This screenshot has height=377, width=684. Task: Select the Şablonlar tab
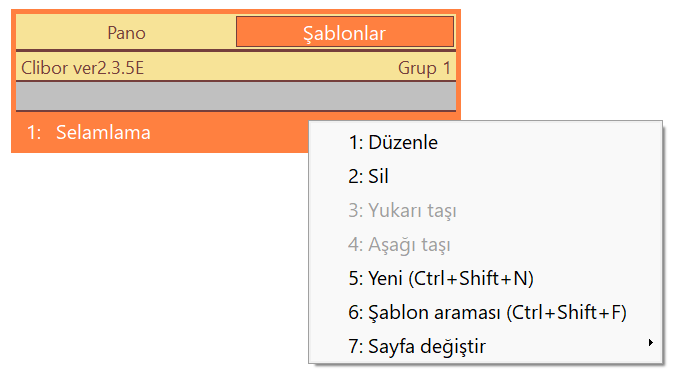[x=345, y=32]
